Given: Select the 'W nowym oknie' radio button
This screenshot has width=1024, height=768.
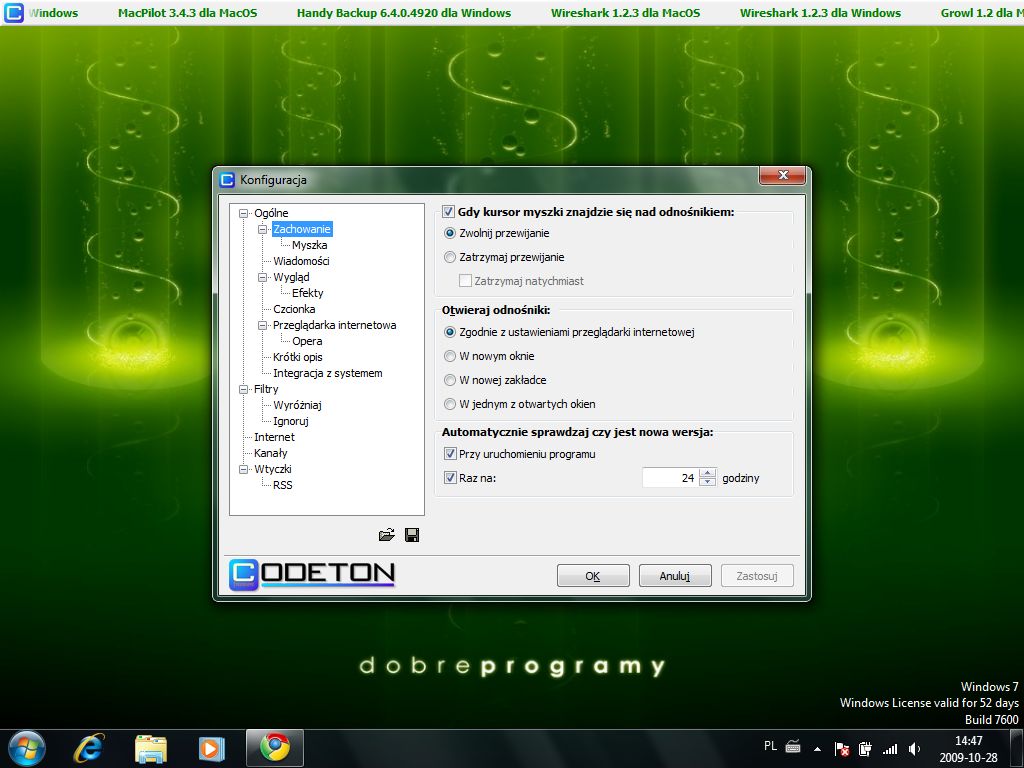Looking at the screenshot, I should [x=449, y=356].
